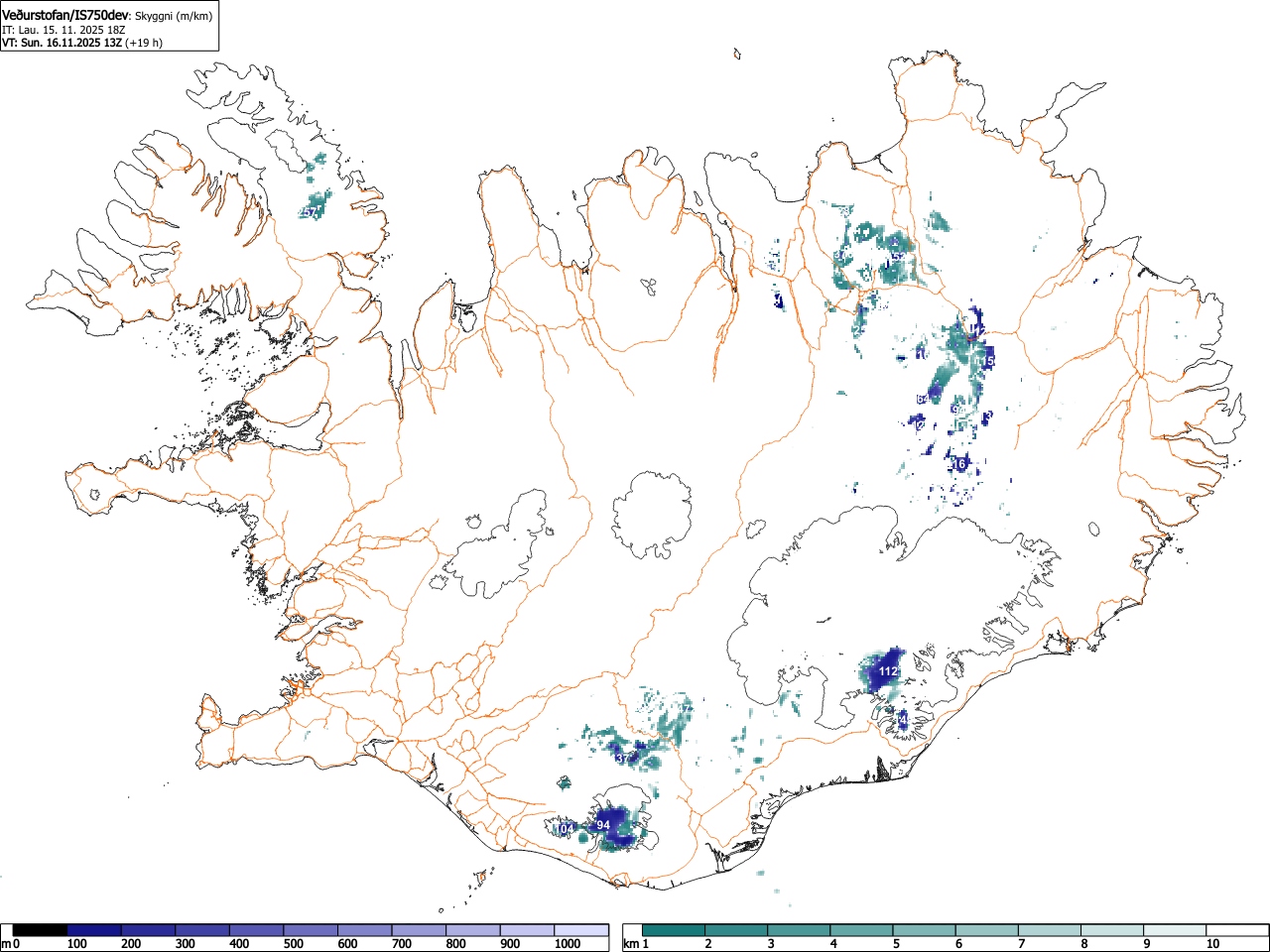
Task: Click the 500–600 m legend swatch
Action: pyautogui.click(x=311, y=930)
